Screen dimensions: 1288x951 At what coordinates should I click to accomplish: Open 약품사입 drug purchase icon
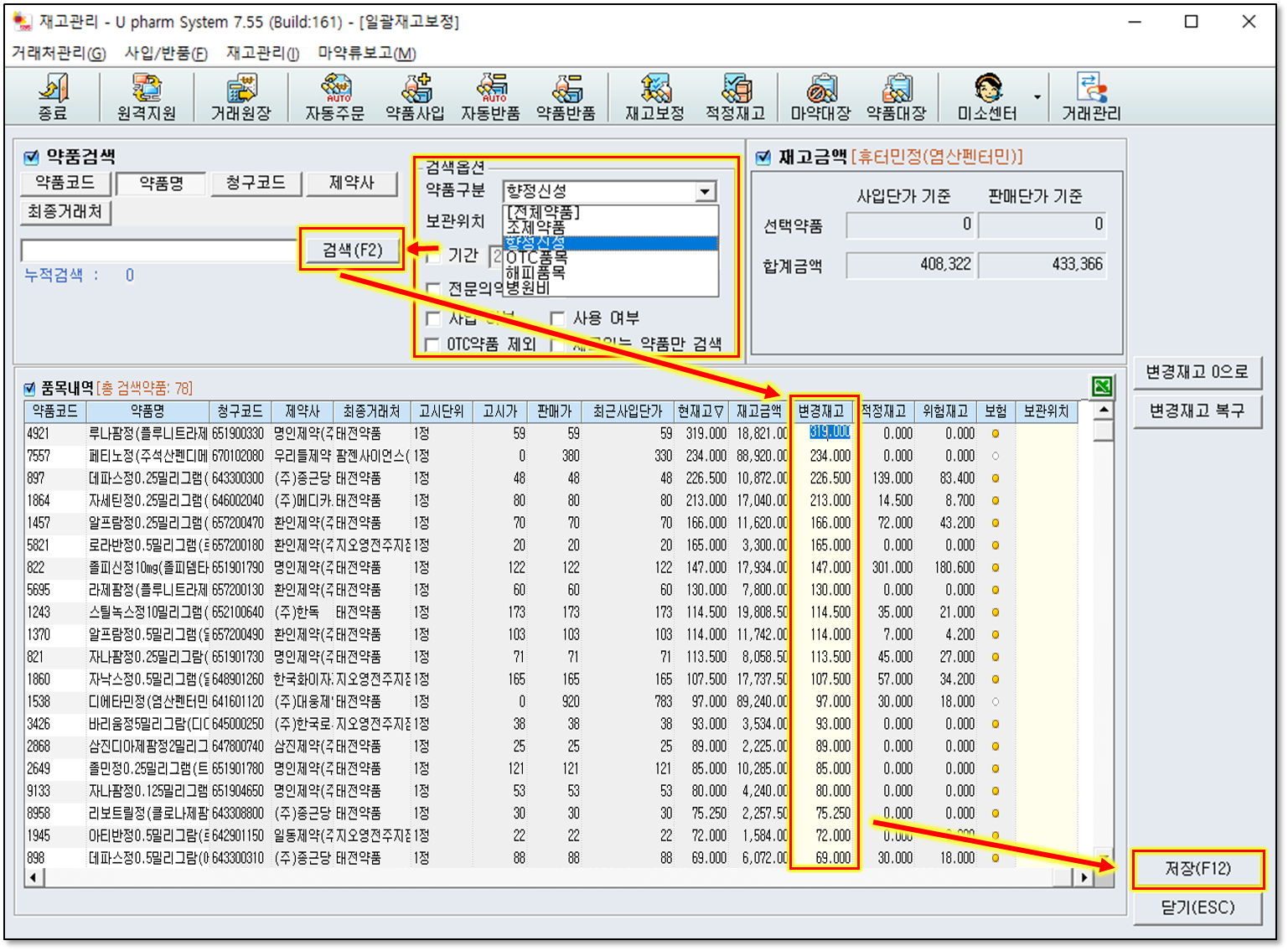[415, 96]
